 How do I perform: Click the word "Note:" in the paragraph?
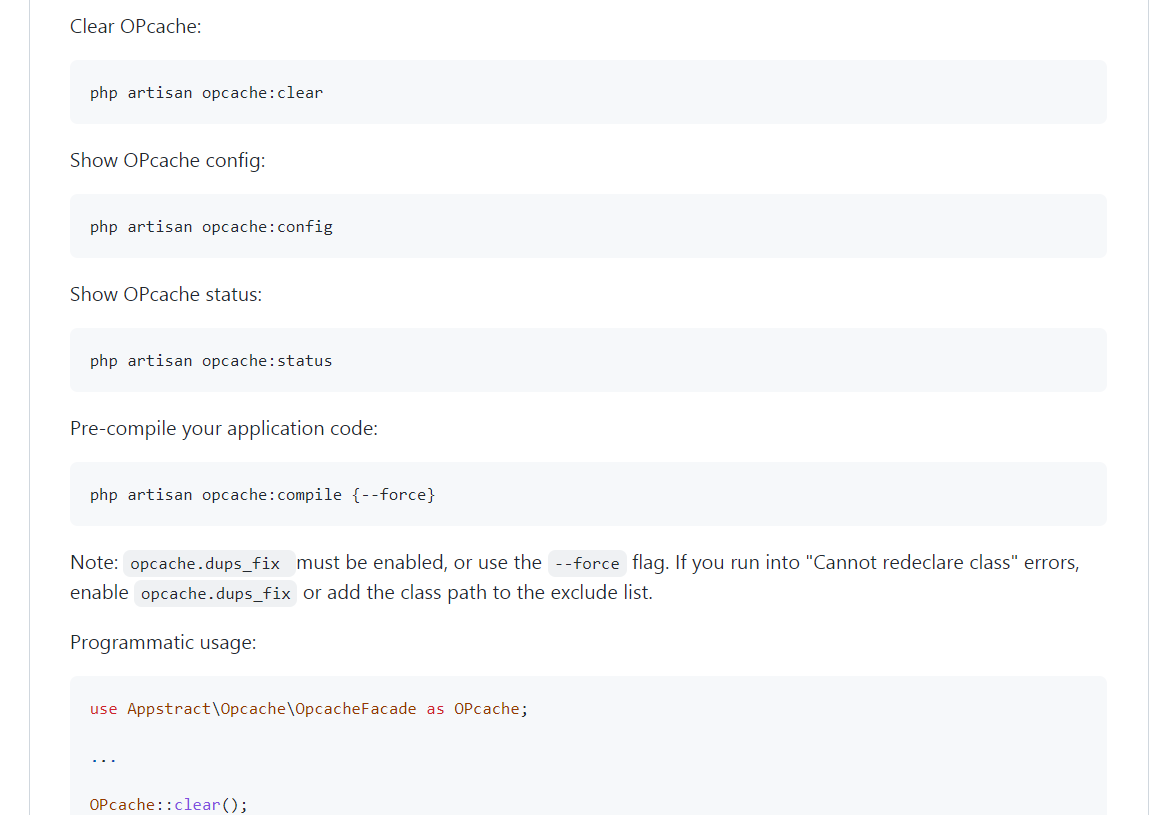pyautogui.click(x=94, y=562)
